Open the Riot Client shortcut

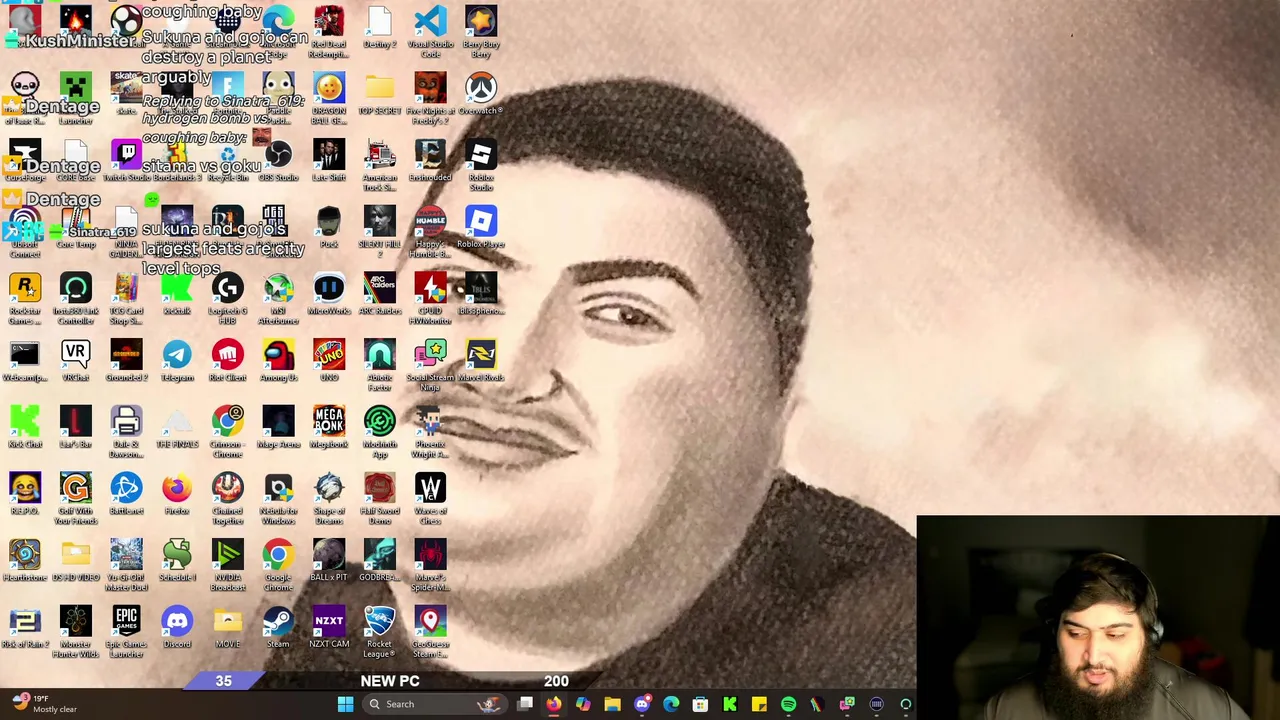[228, 362]
